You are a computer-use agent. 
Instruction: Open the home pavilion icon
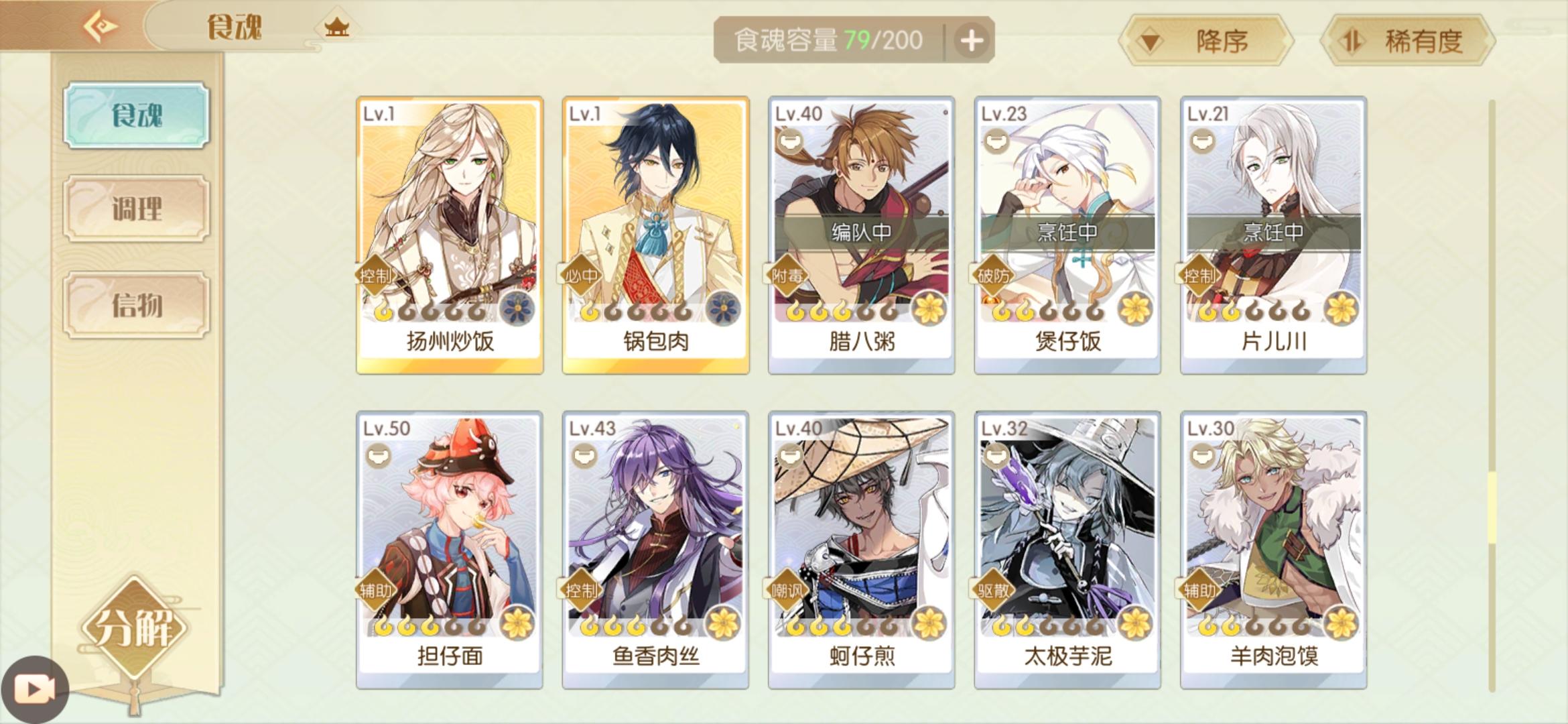(x=336, y=27)
